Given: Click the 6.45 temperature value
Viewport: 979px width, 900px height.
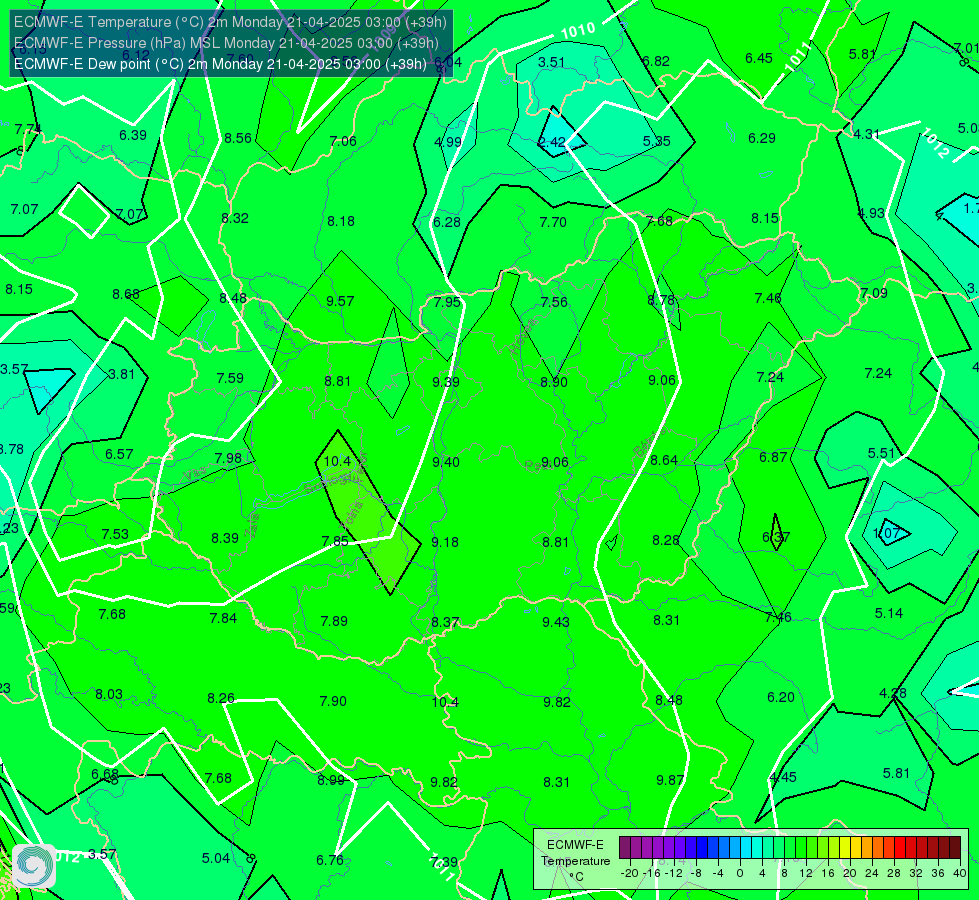Looking at the screenshot, I should point(759,58).
